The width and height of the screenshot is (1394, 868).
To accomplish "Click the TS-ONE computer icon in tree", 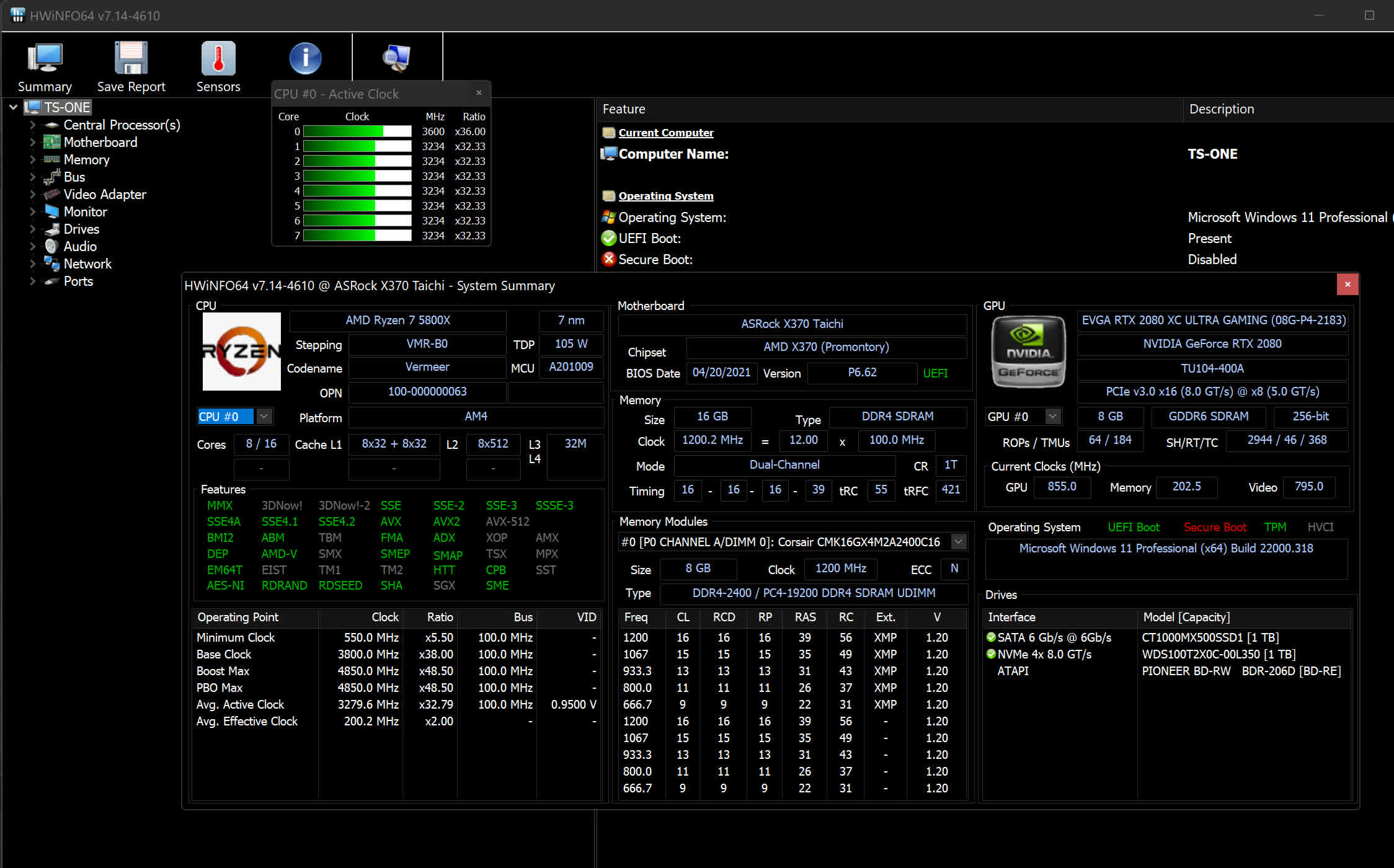I will tap(32, 107).
